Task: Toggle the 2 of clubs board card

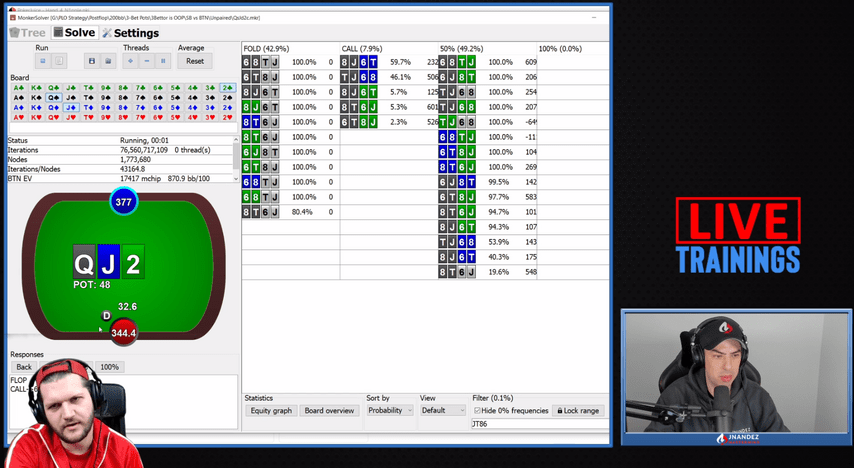Action: pos(228,88)
